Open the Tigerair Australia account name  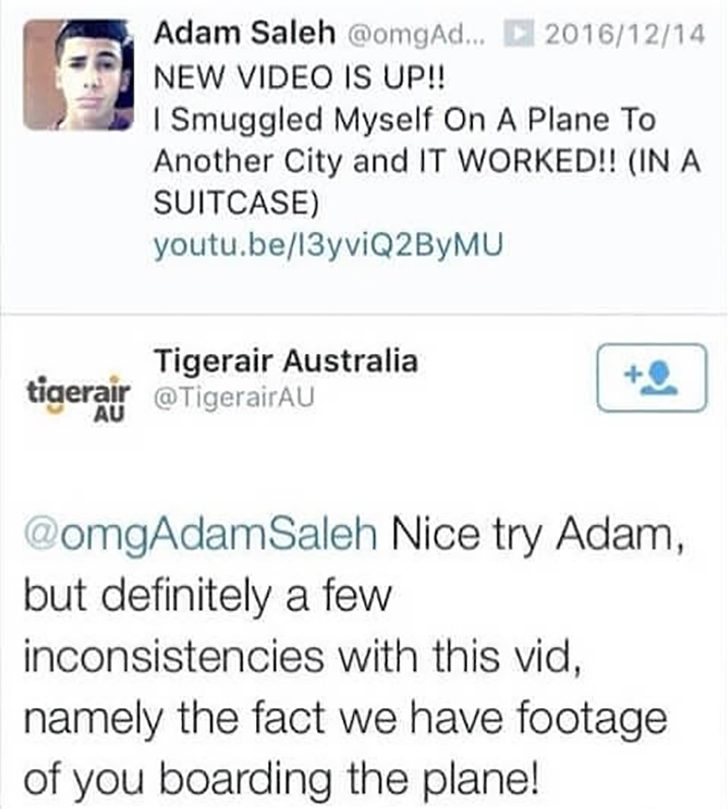click(x=286, y=361)
